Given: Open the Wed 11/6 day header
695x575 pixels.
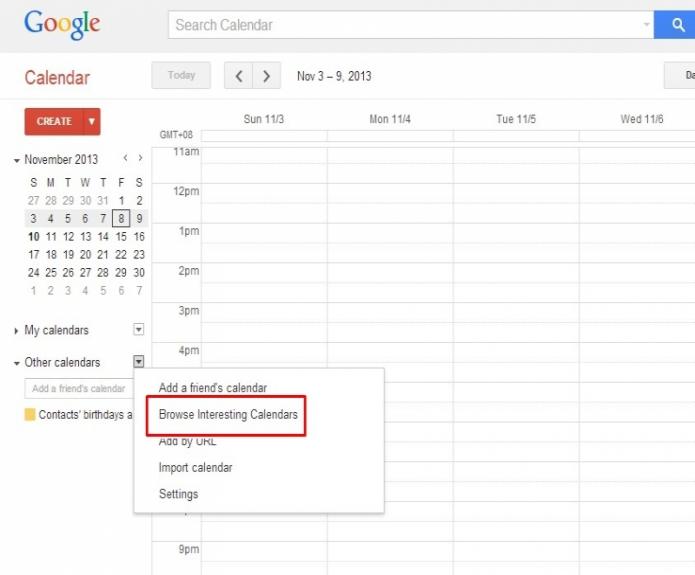Looking at the screenshot, I should (x=642, y=119).
